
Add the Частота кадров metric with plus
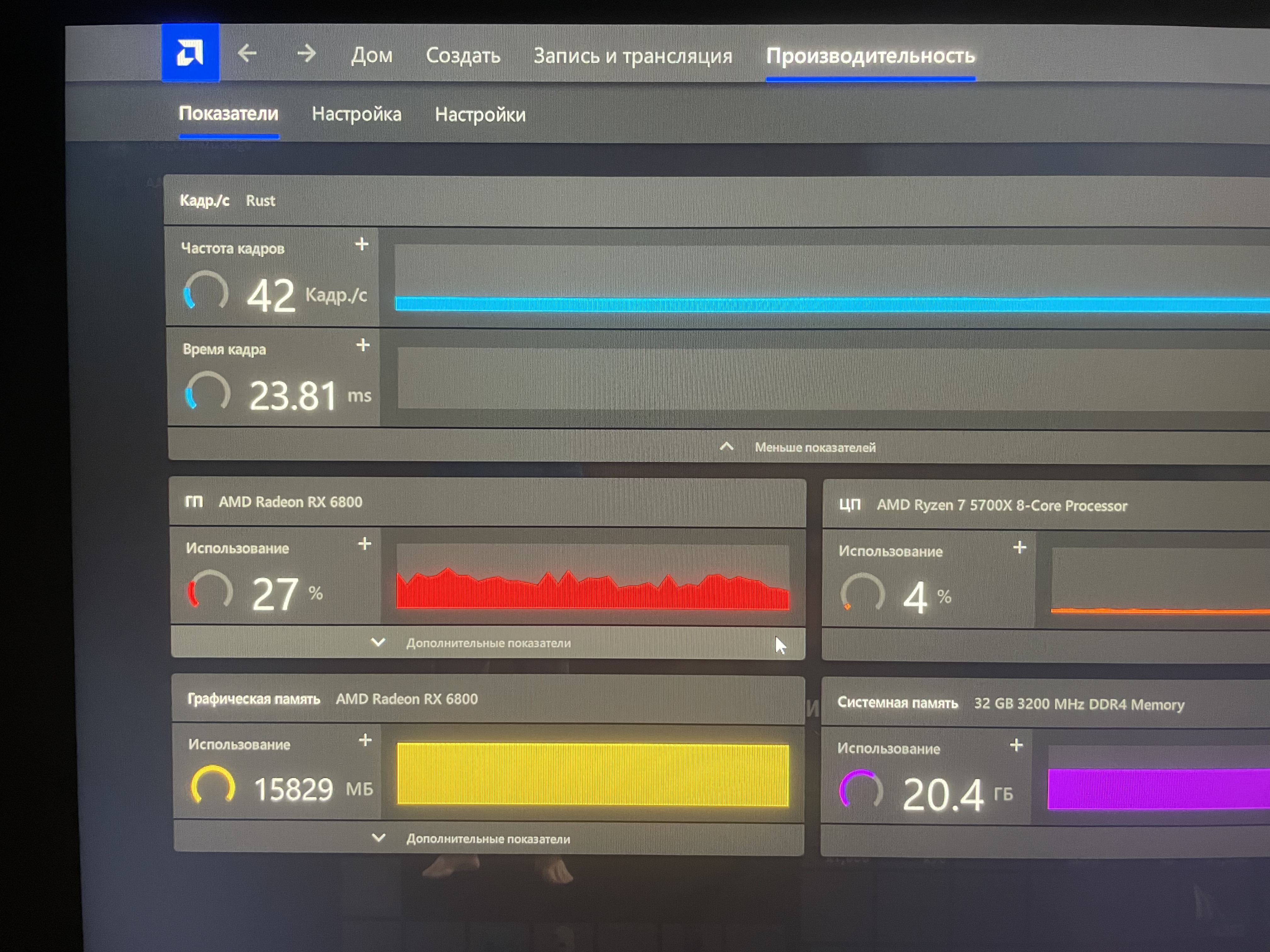[362, 245]
